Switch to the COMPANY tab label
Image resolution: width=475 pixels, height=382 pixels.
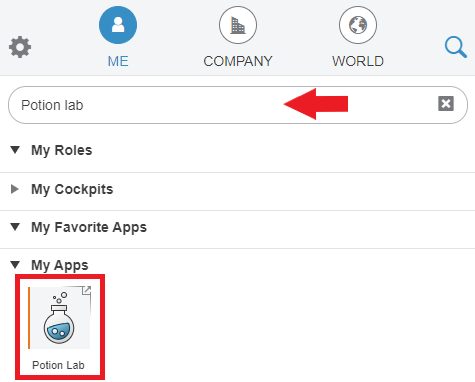(x=238, y=61)
